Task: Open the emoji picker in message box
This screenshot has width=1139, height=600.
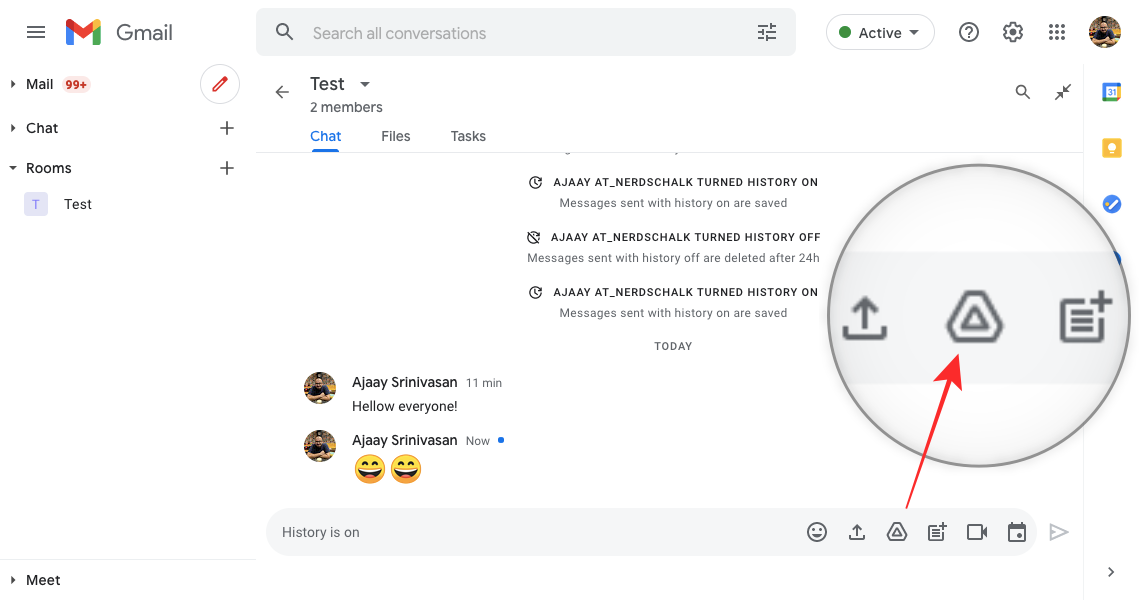Action: pos(817,533)
